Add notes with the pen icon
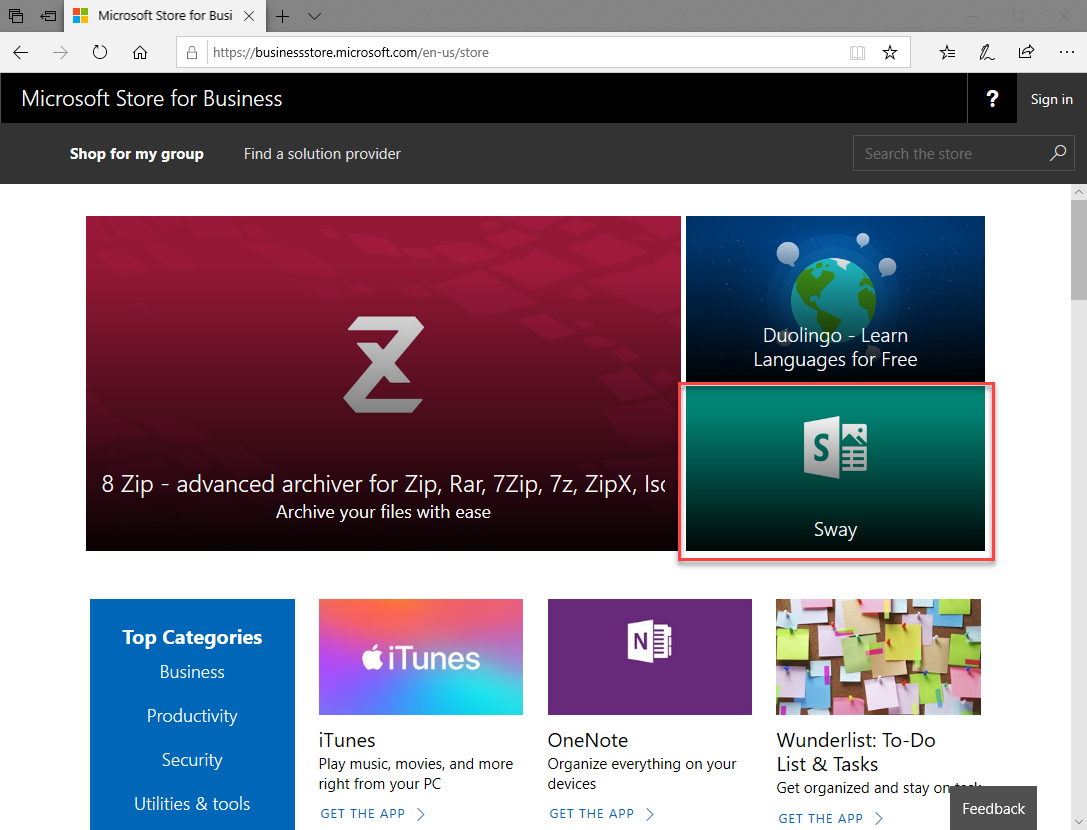Image resolution: width=1087 pixels, height=830 pixels. (x=986, y=52)
